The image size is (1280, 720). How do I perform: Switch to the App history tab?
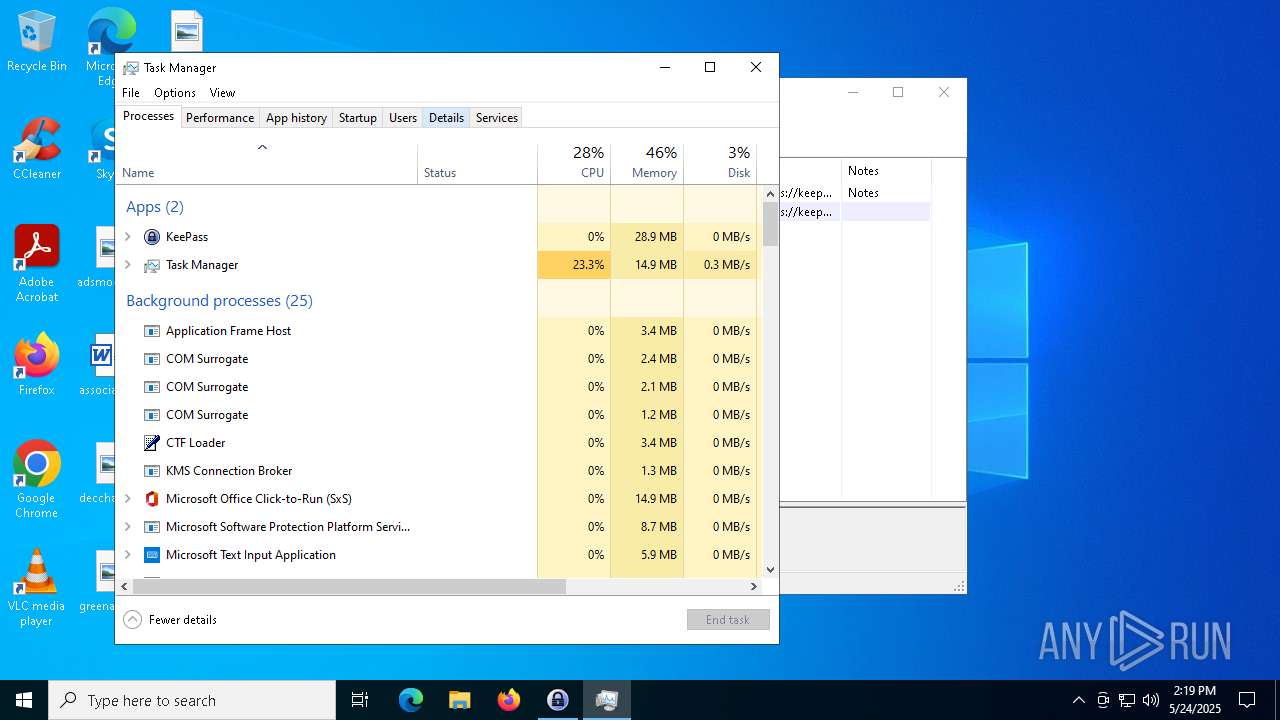(296, 118)
